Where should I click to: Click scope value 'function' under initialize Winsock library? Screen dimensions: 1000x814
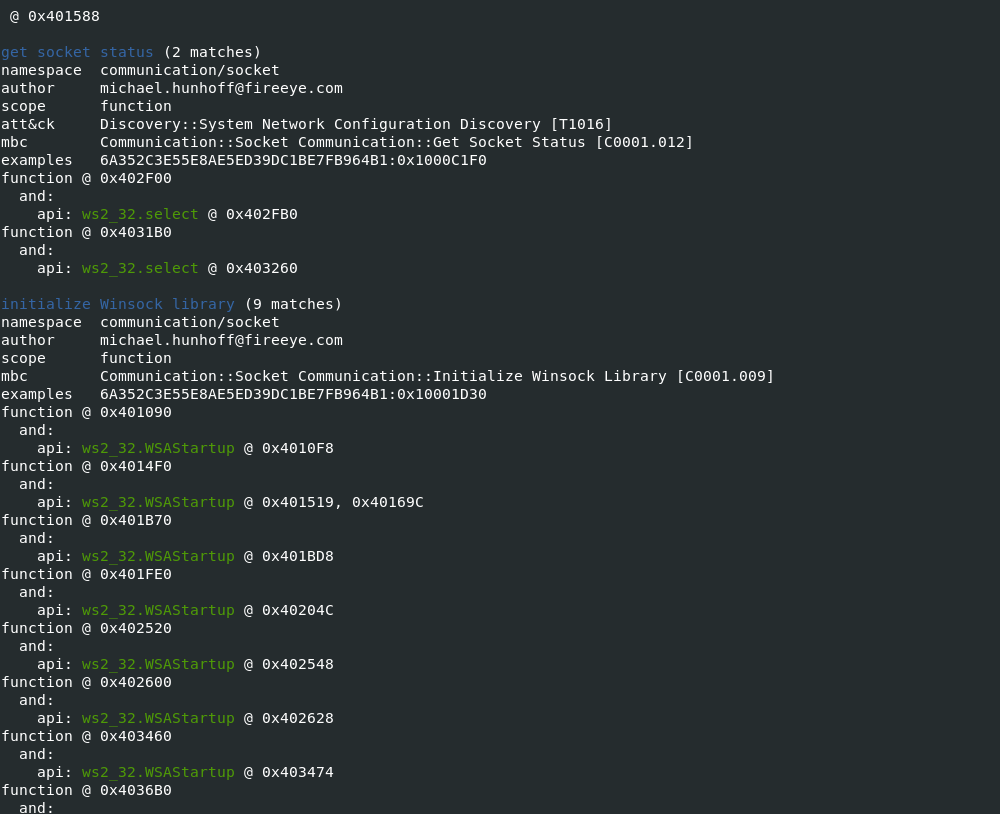(x=136, y=359)
